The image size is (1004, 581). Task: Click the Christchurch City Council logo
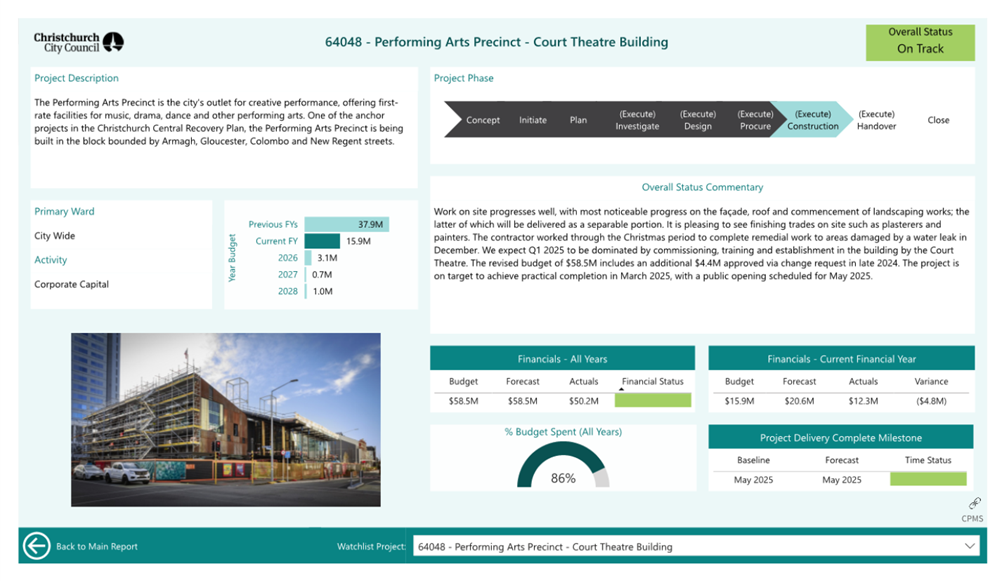79,42
